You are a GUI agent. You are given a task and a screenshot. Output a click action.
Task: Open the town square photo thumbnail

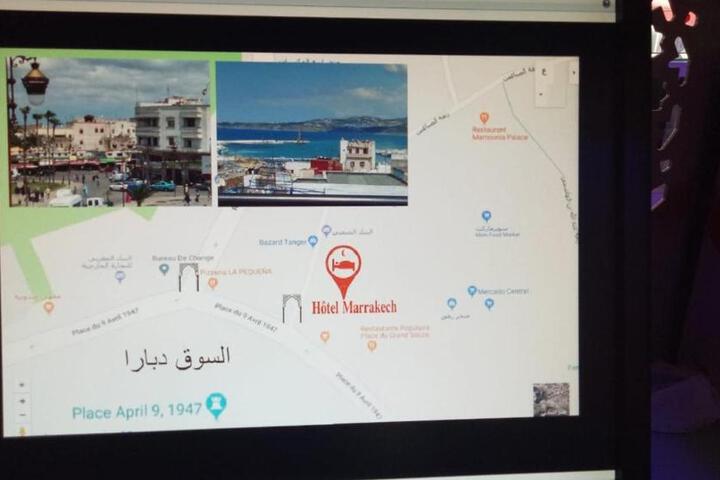(109, 132)
